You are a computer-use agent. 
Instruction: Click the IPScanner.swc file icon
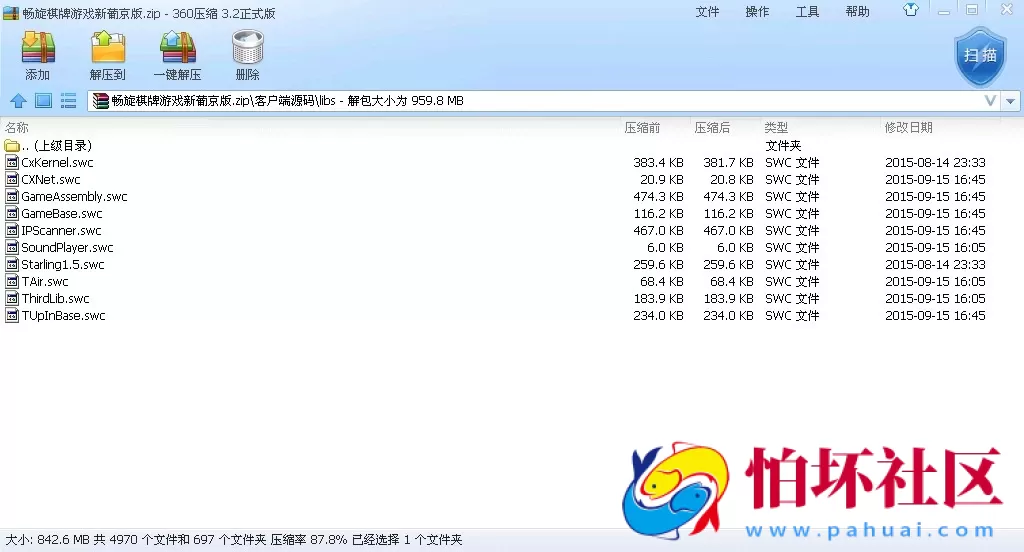point(12,230)
